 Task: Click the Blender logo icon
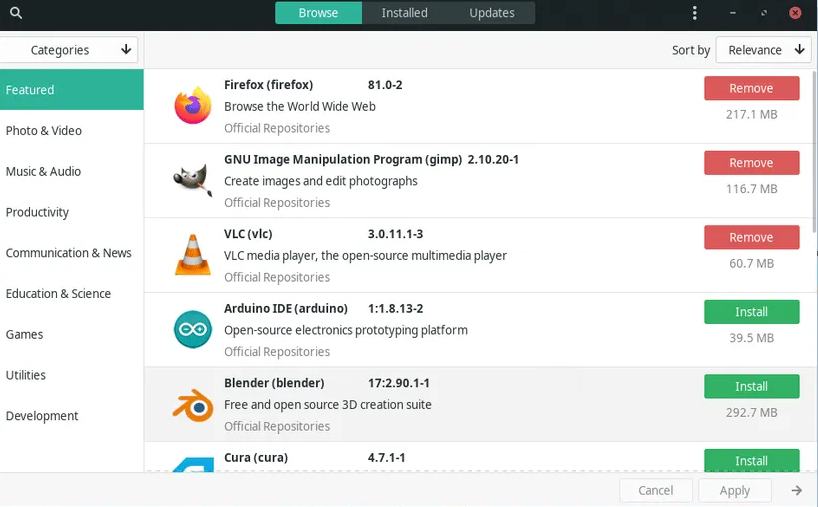pos(193,405)
